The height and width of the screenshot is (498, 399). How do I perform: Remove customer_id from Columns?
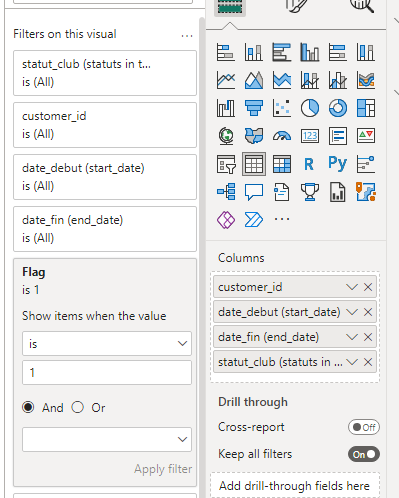(368, 287)
